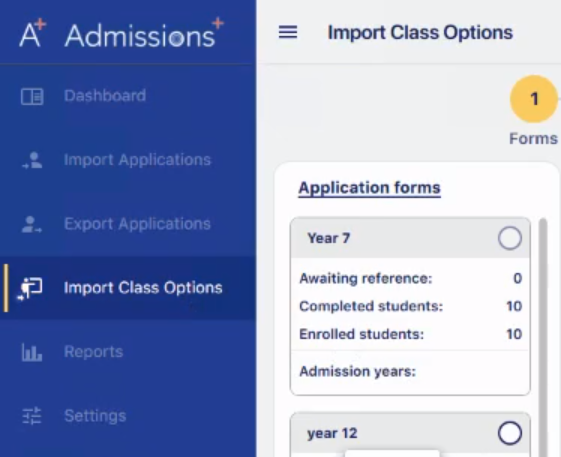This screenshot has height=457, width=561.
Task: Click the Year 7 form card header
Action: (x=410, y=238)
